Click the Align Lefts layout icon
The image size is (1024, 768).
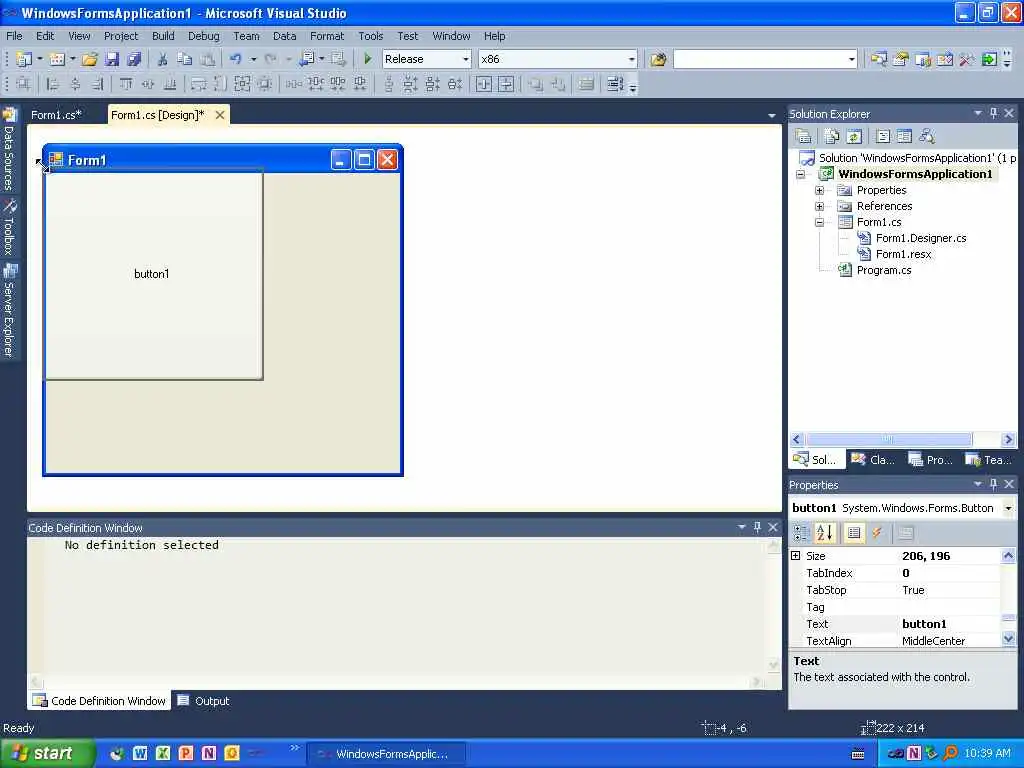54,84
